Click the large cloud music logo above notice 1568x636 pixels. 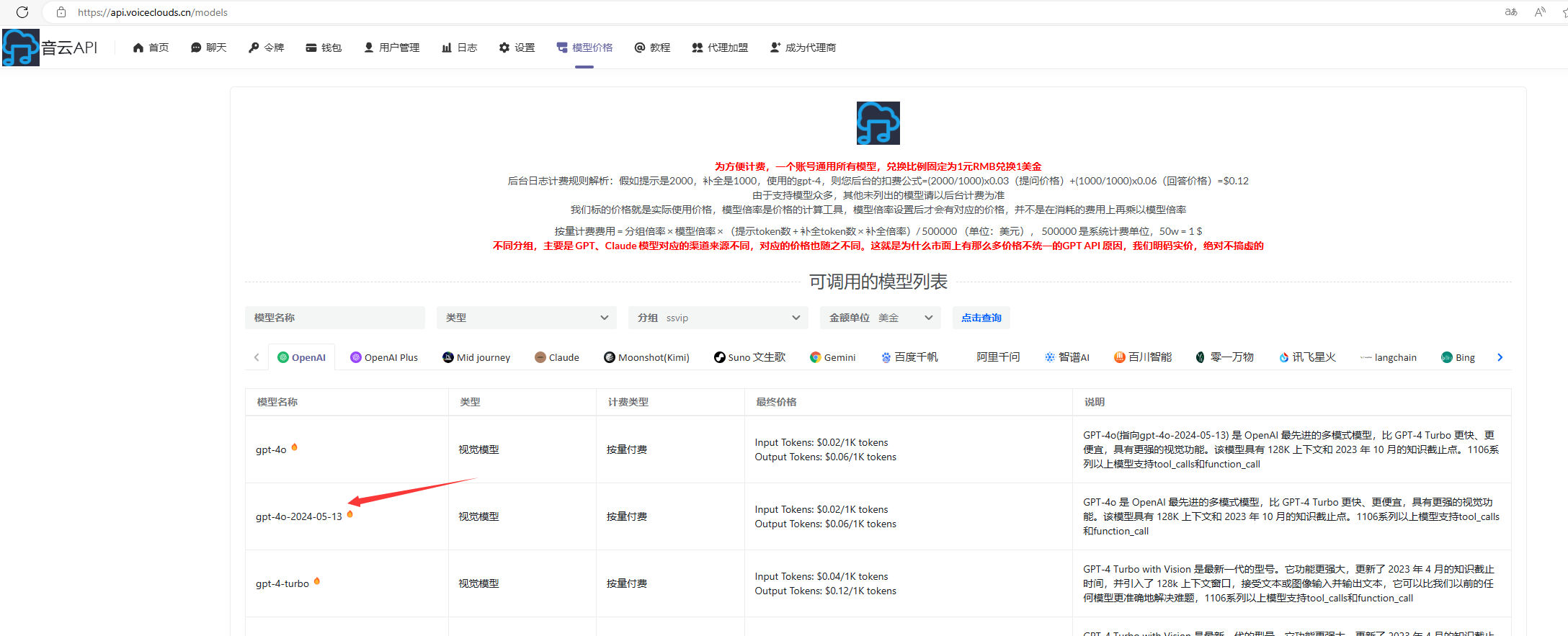(x=878, y=123)
